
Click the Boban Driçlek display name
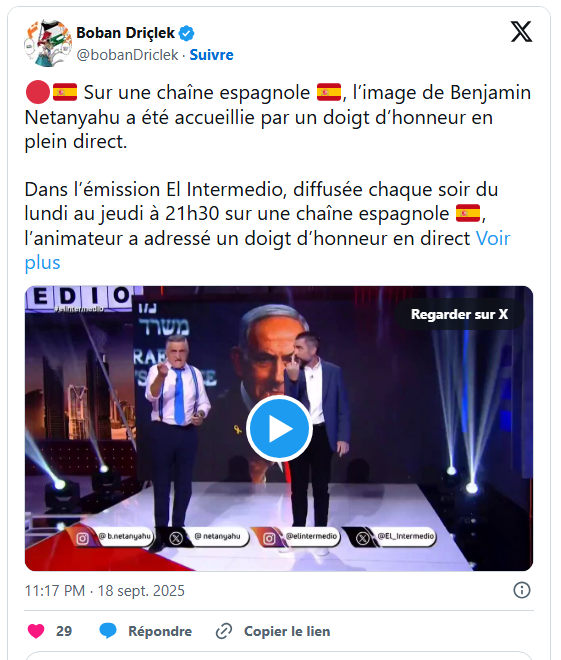(125, 33)
